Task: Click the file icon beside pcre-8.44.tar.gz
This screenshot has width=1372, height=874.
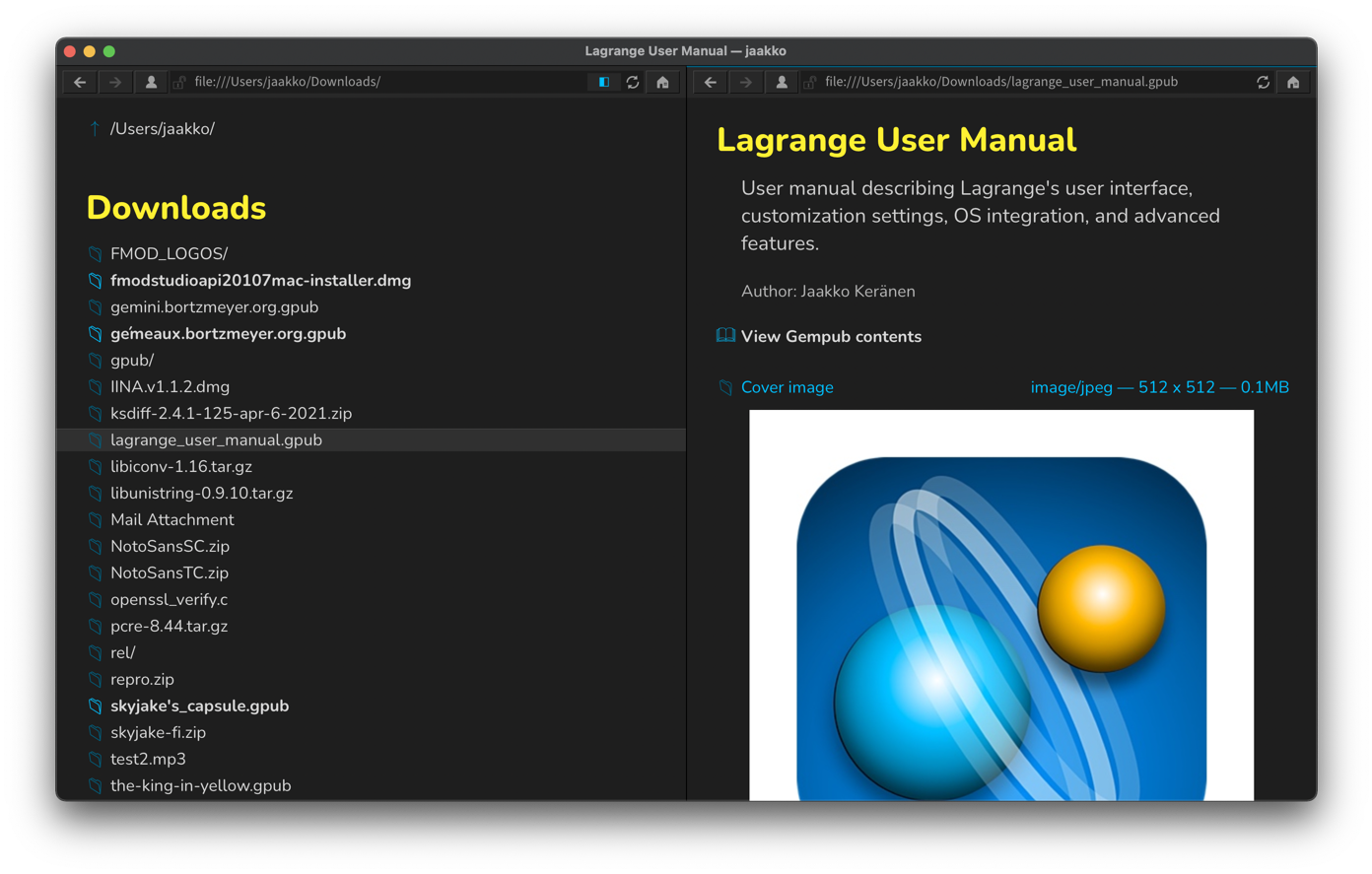Action: click(95, 627)
